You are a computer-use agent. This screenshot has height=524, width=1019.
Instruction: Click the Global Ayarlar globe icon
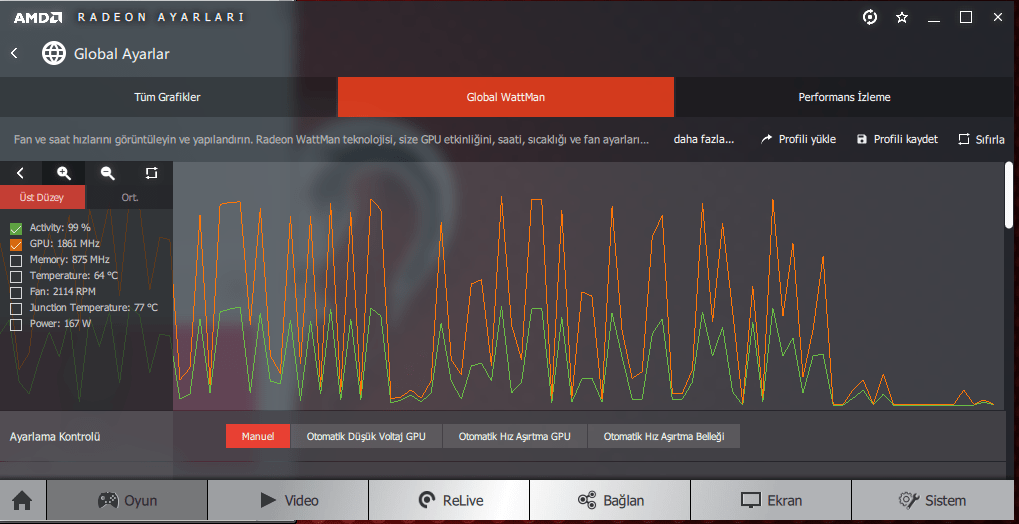point(54,53)
